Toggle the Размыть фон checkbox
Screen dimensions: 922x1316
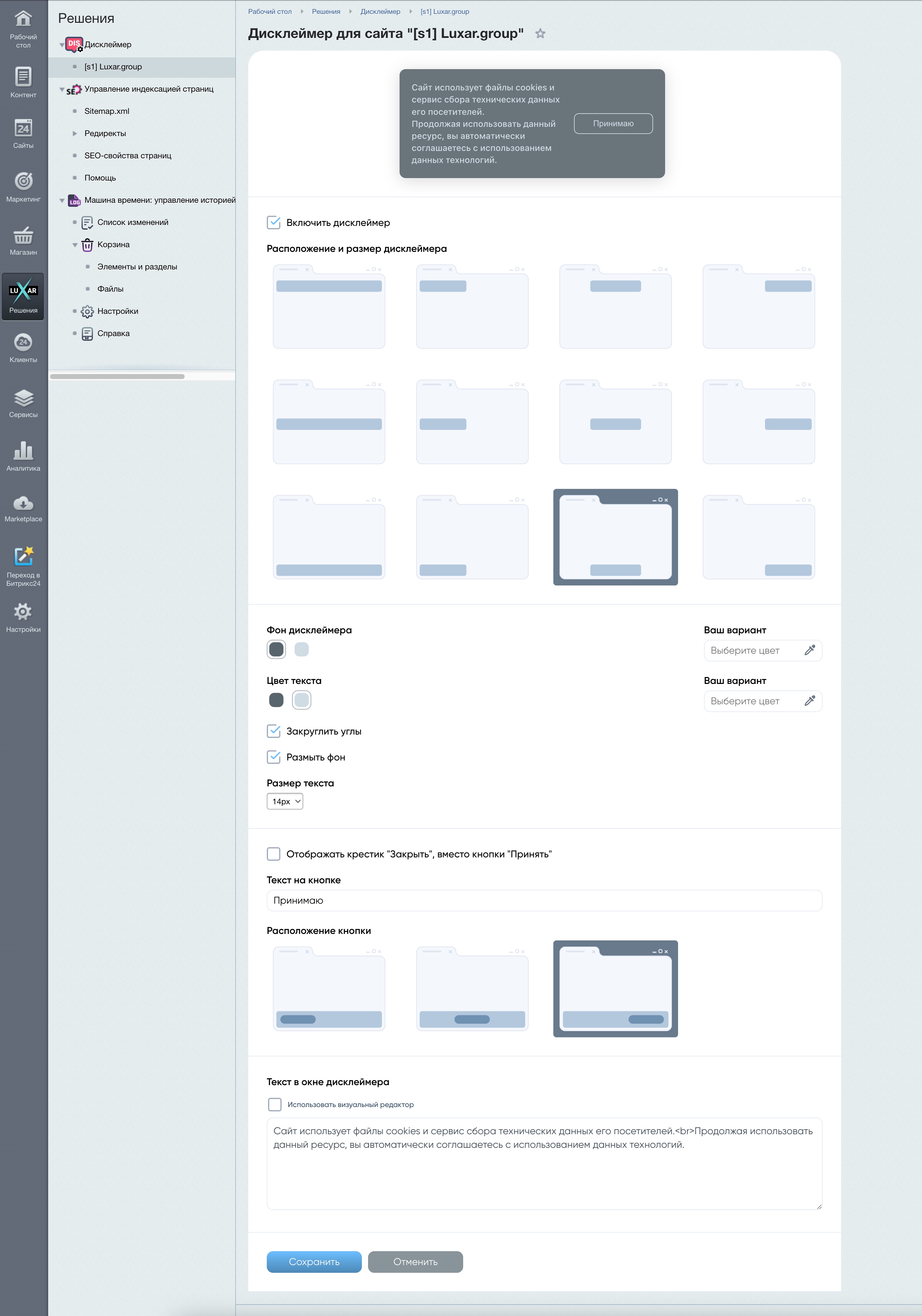[274, 757]
